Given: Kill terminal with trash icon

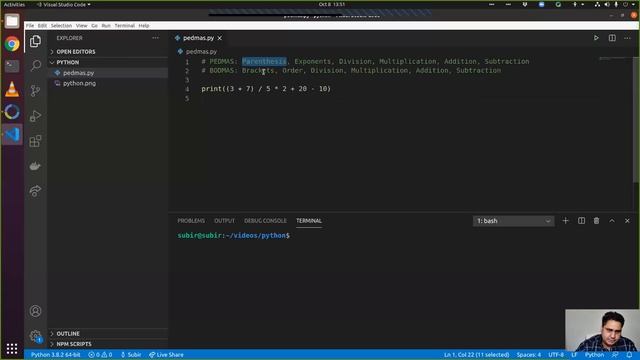Looking at the screenshot, I should tap(596, 221).
